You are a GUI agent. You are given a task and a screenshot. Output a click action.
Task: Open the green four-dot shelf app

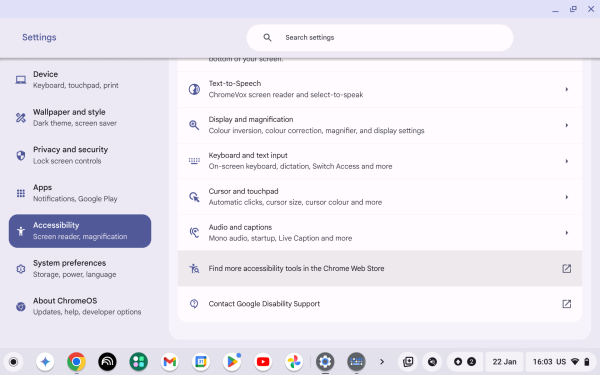point(139,362)
